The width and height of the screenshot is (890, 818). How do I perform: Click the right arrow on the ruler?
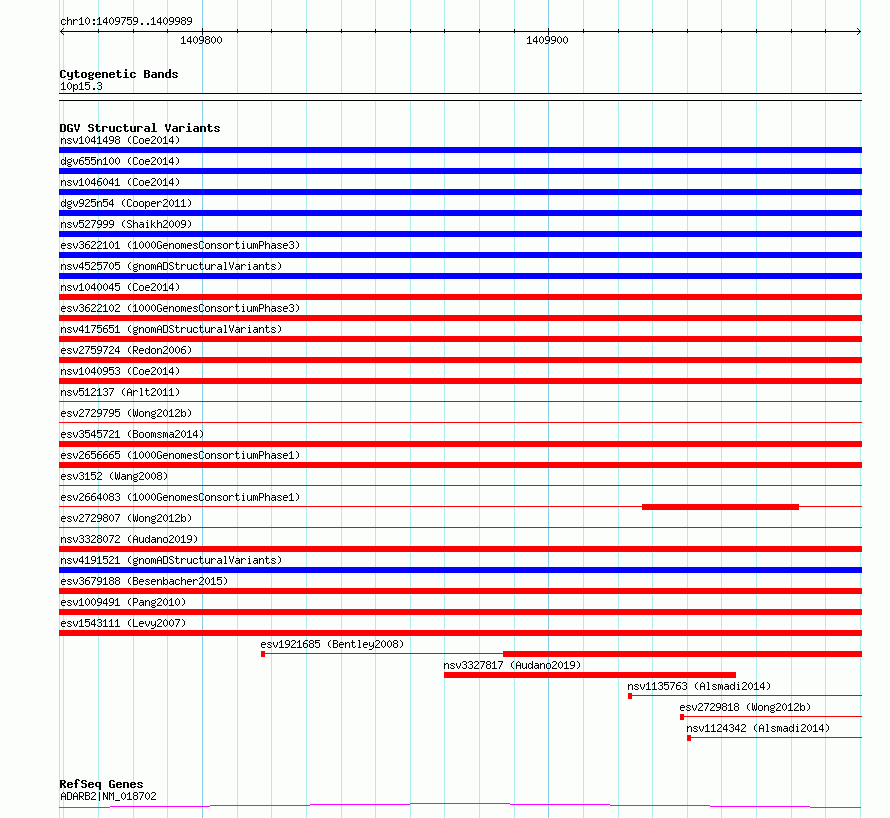point(859,32)
